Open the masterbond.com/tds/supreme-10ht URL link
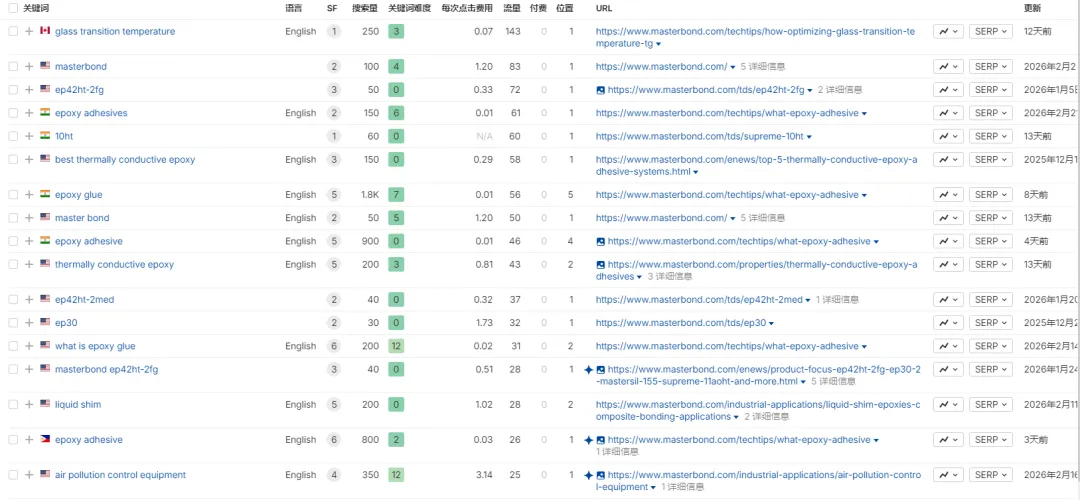The height and width of the screenshot is (500, 1080). pos(700,136)
